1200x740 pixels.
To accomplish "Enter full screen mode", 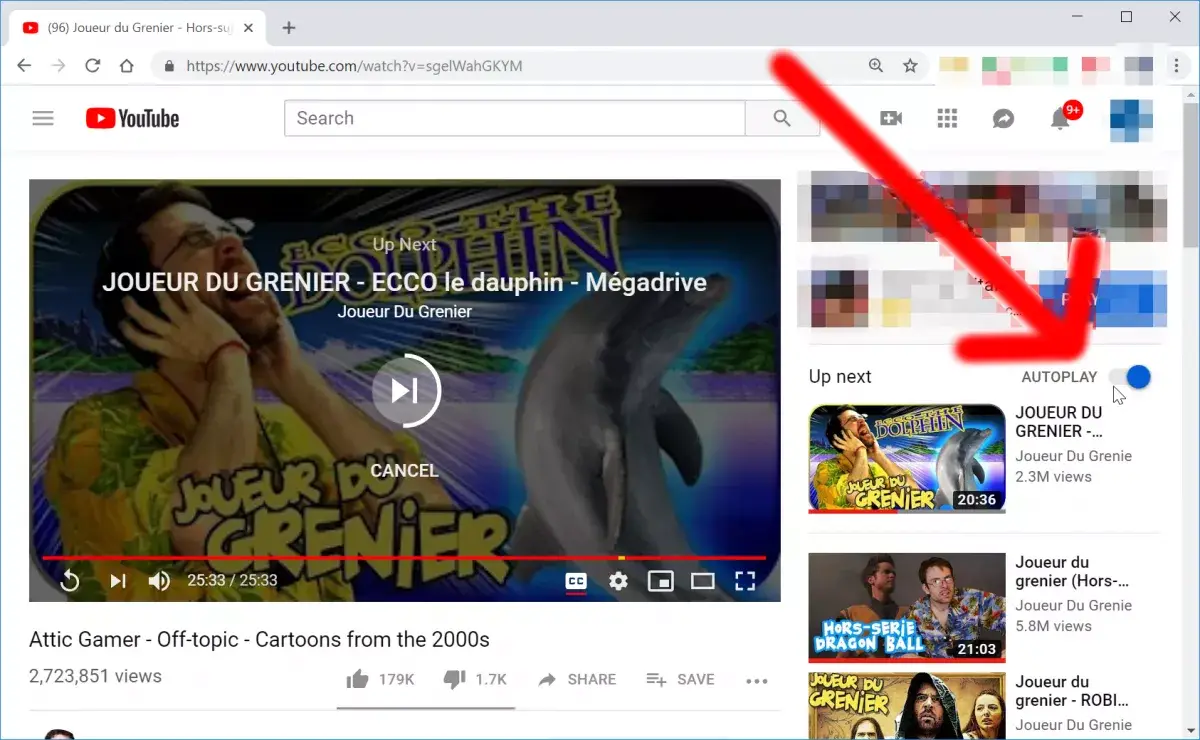I will tap(745, 580).
